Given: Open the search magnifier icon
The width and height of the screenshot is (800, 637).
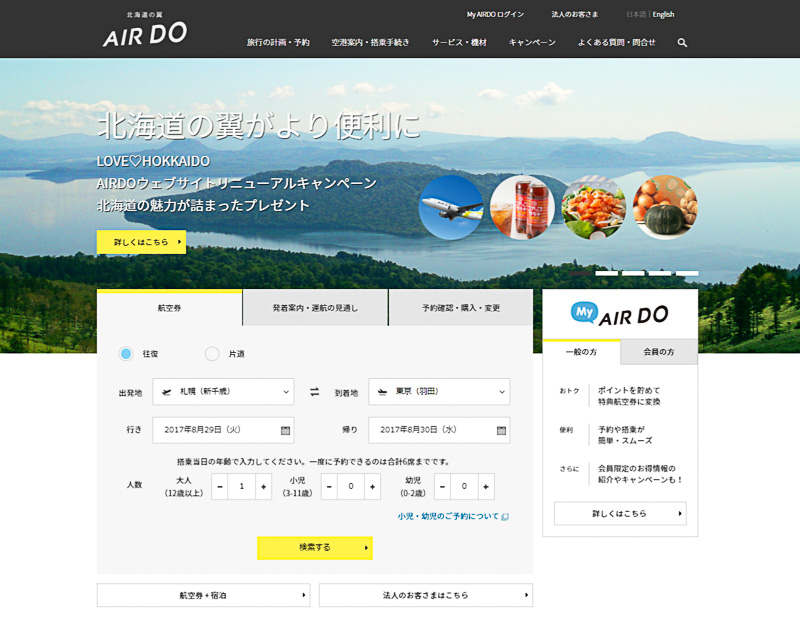Looking at the screenshot, I should coord(682,43).
